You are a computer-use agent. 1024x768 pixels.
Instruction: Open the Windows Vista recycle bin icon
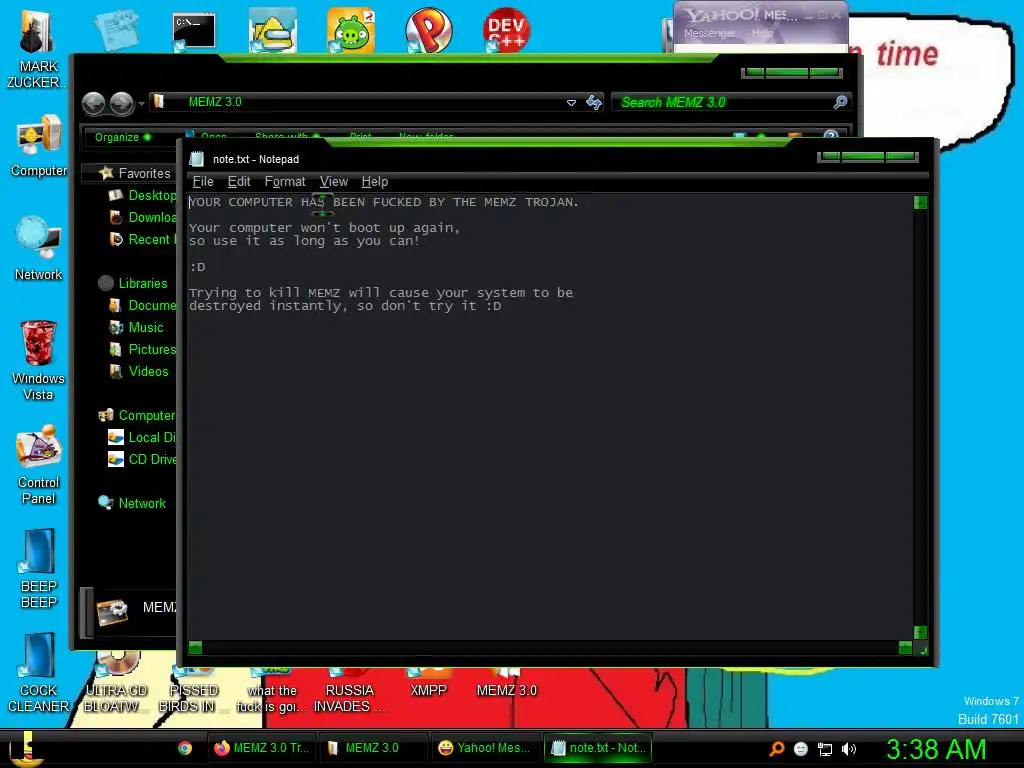(38, 360)
